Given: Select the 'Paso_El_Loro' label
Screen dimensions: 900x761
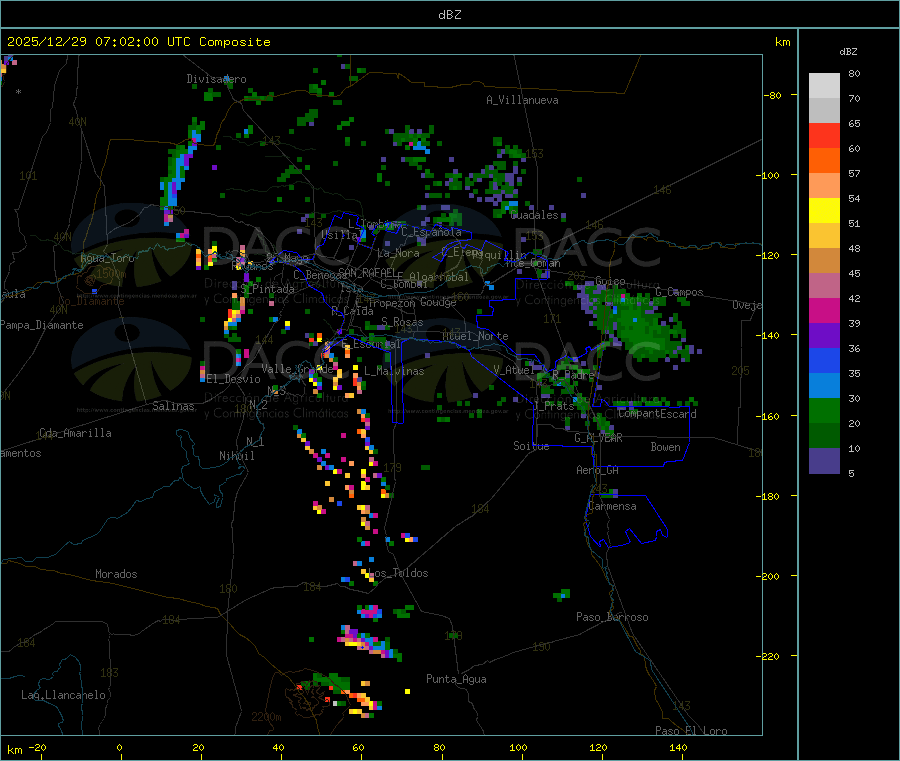Looking at the screenshot, I should (691, 731).
